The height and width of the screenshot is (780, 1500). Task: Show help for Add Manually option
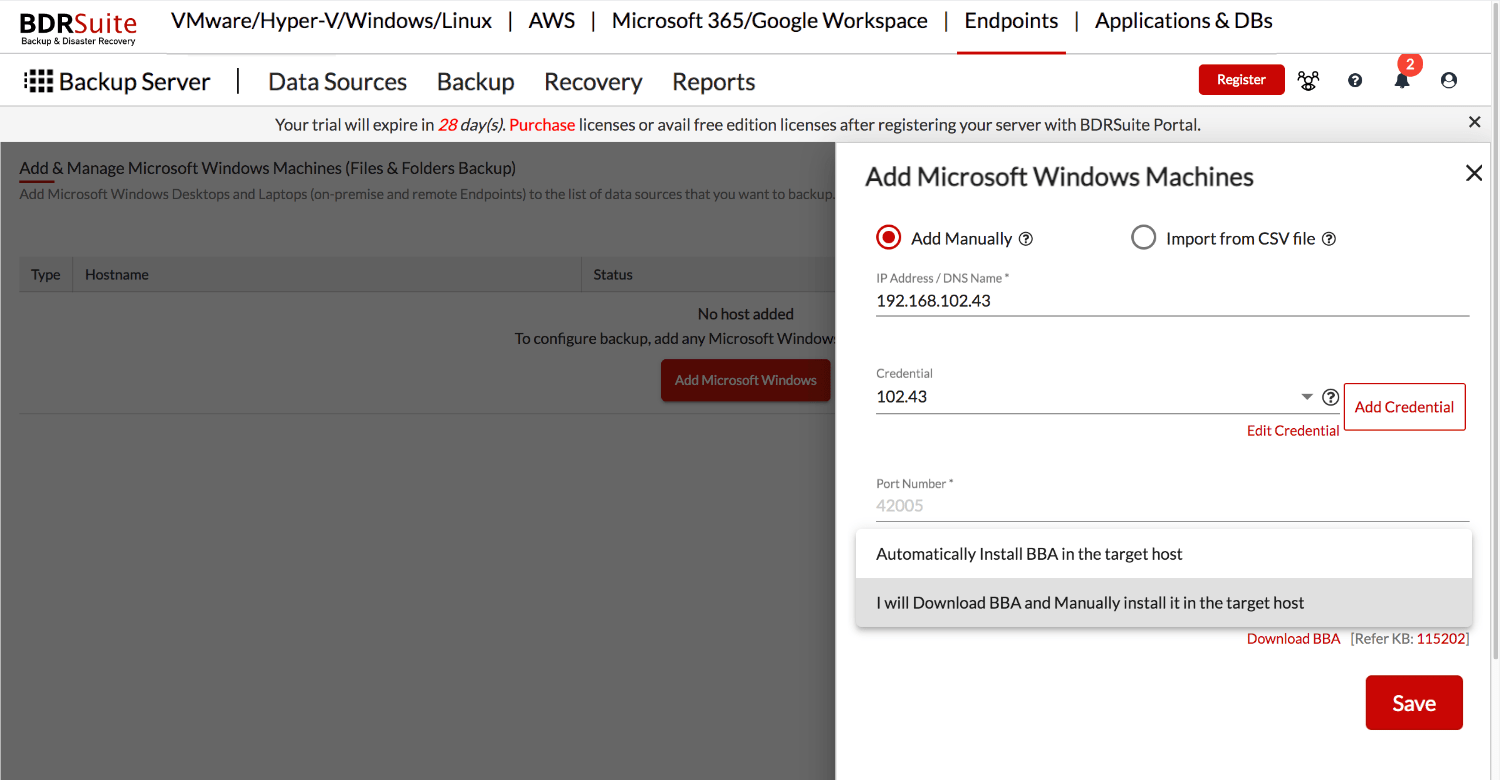click(1026, 239)
